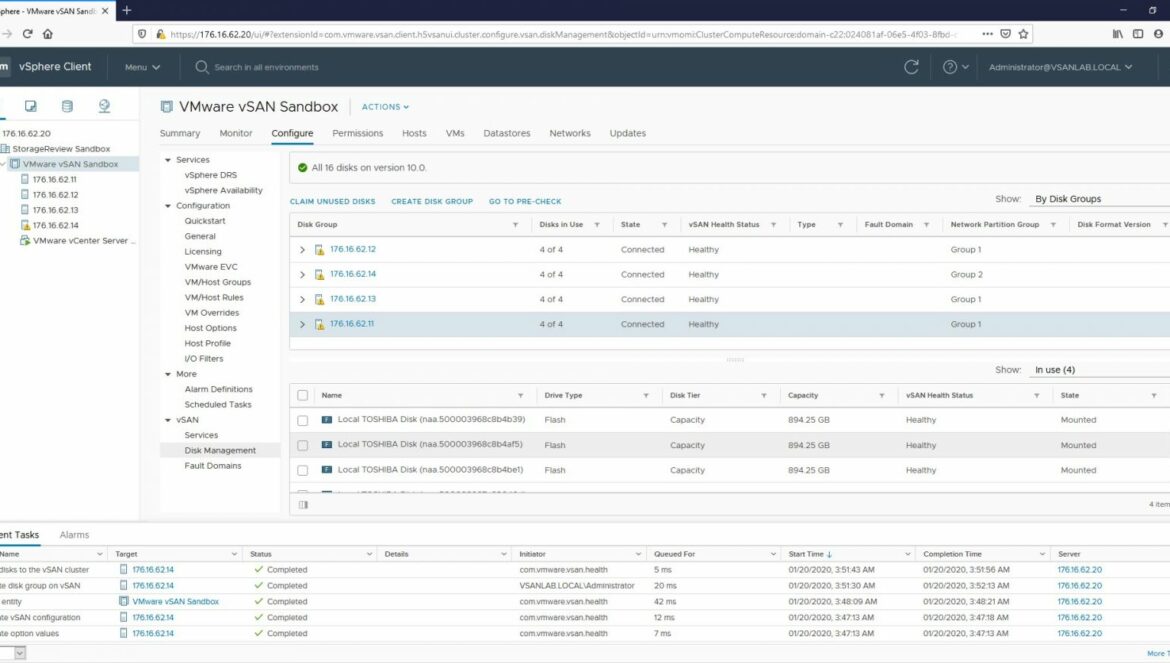Open a new browser tab
The height and width of the screenshot is (663, 1170).
point(127,10)
